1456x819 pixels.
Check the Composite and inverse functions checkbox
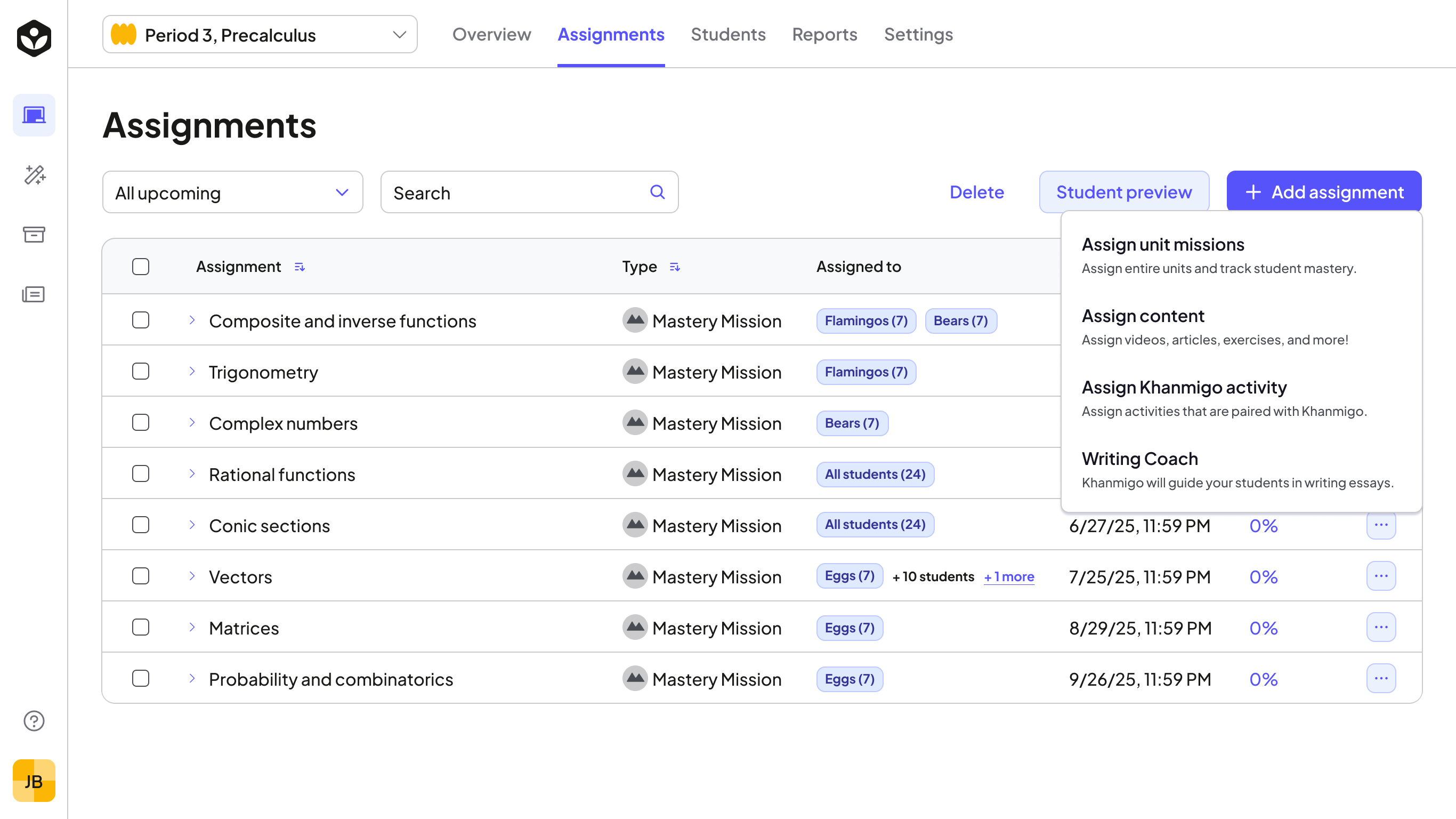pyautogui.click(x=141, y=320)
